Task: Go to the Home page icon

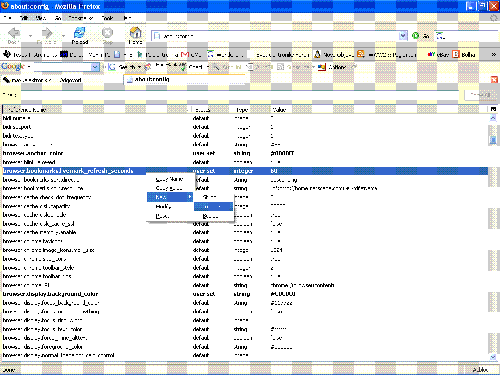Action: (x=135, y=36)
